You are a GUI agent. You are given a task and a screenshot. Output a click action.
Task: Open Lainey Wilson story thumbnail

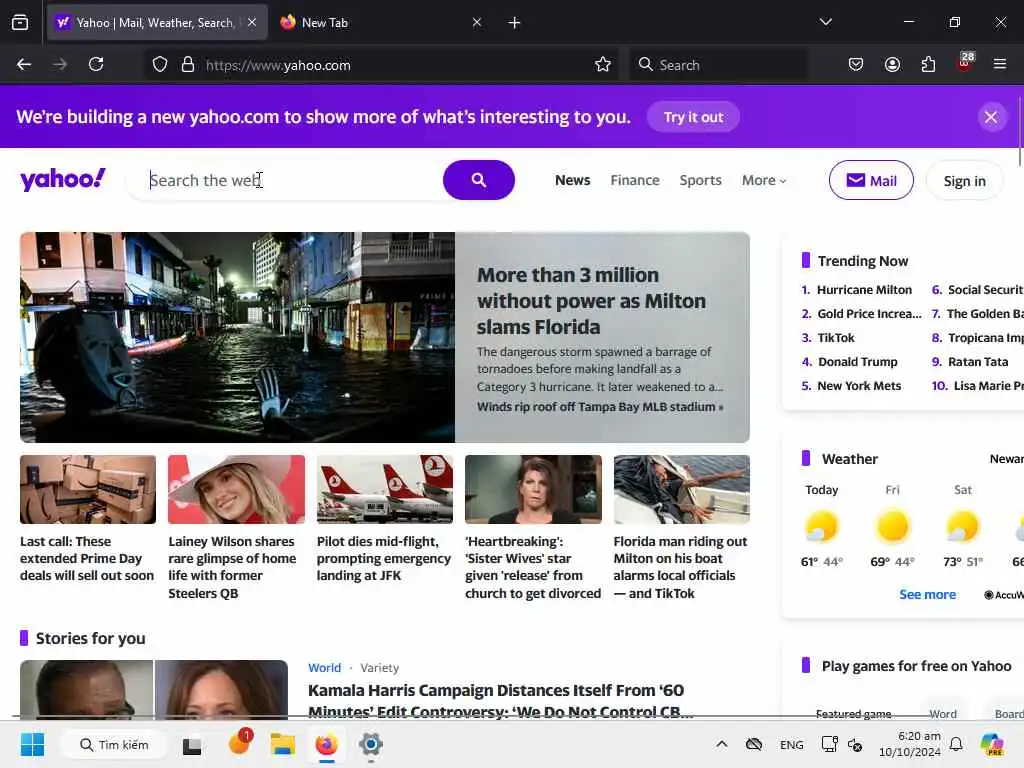click(x=236, y=489)
